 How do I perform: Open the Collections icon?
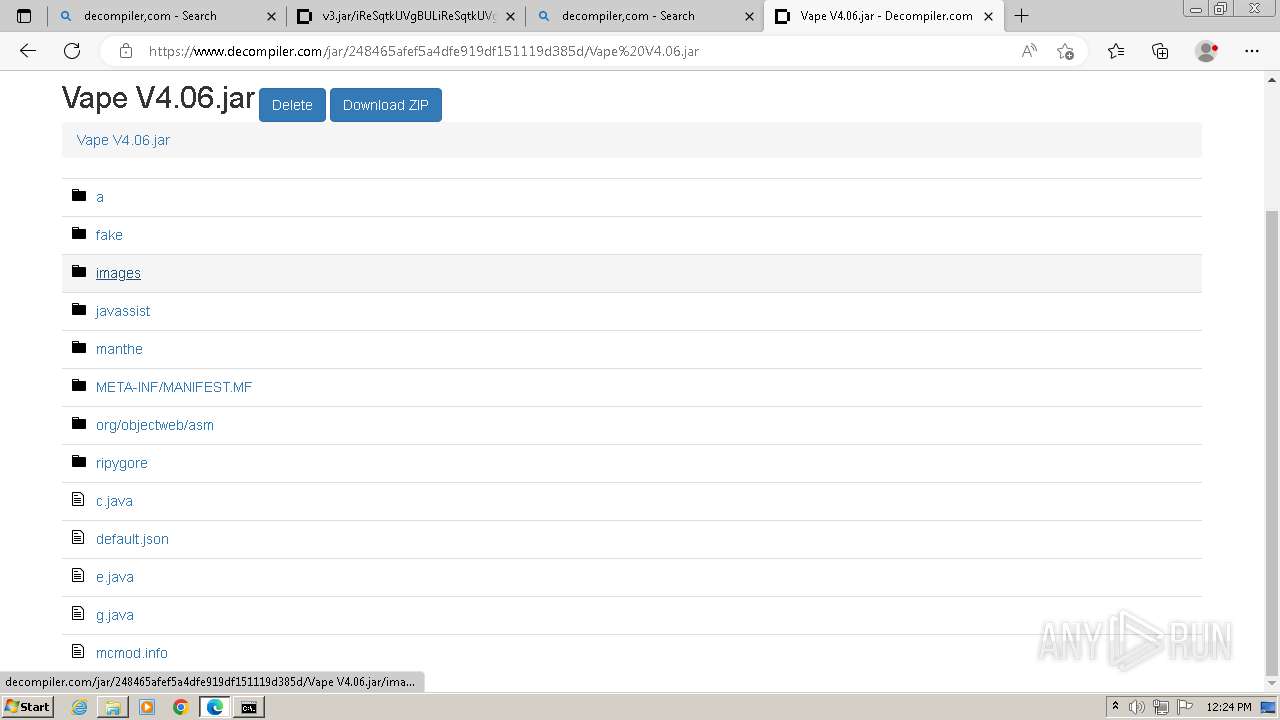click(1160, 51)
